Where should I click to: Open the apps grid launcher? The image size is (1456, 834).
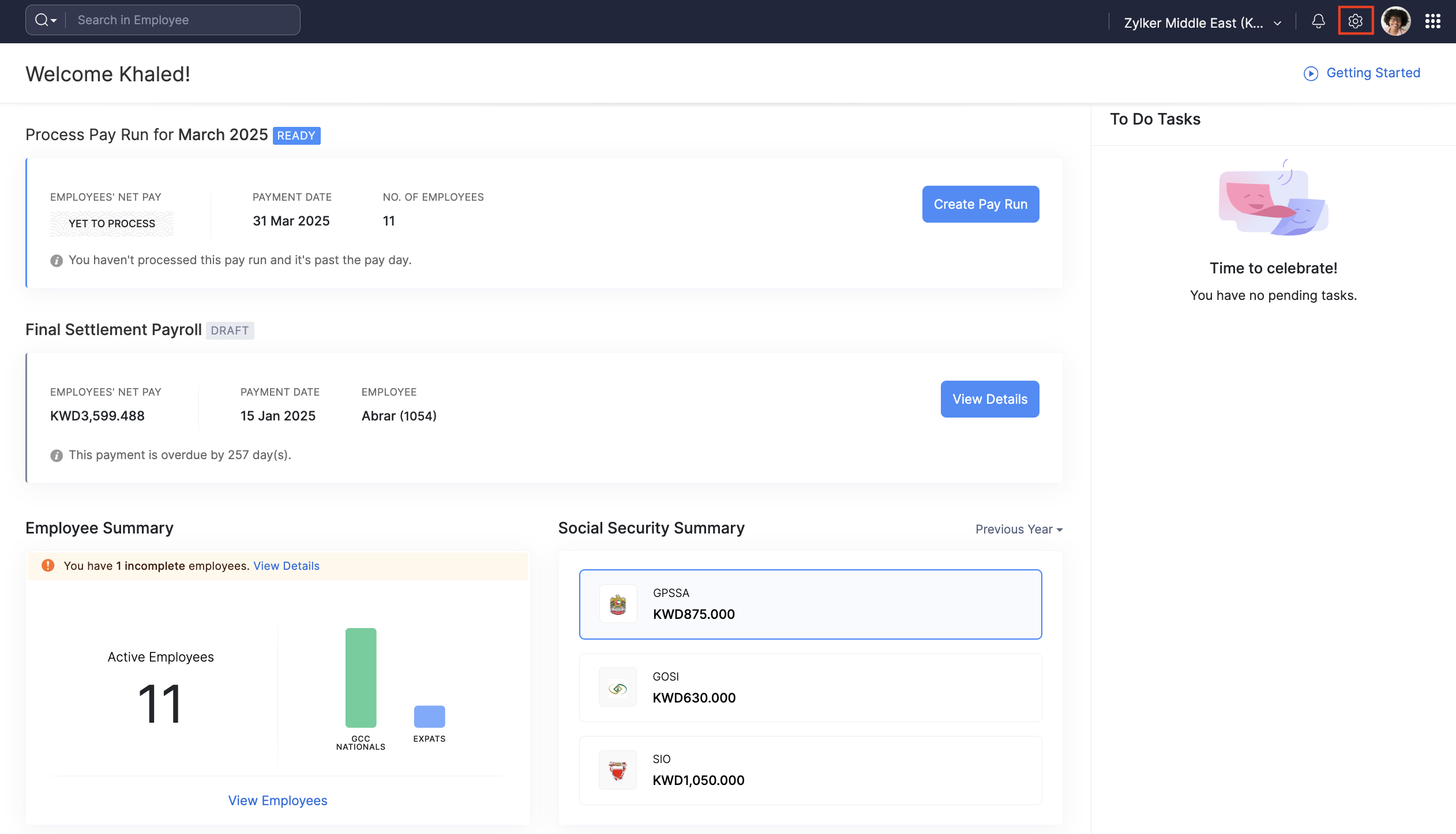[1432, 21]
